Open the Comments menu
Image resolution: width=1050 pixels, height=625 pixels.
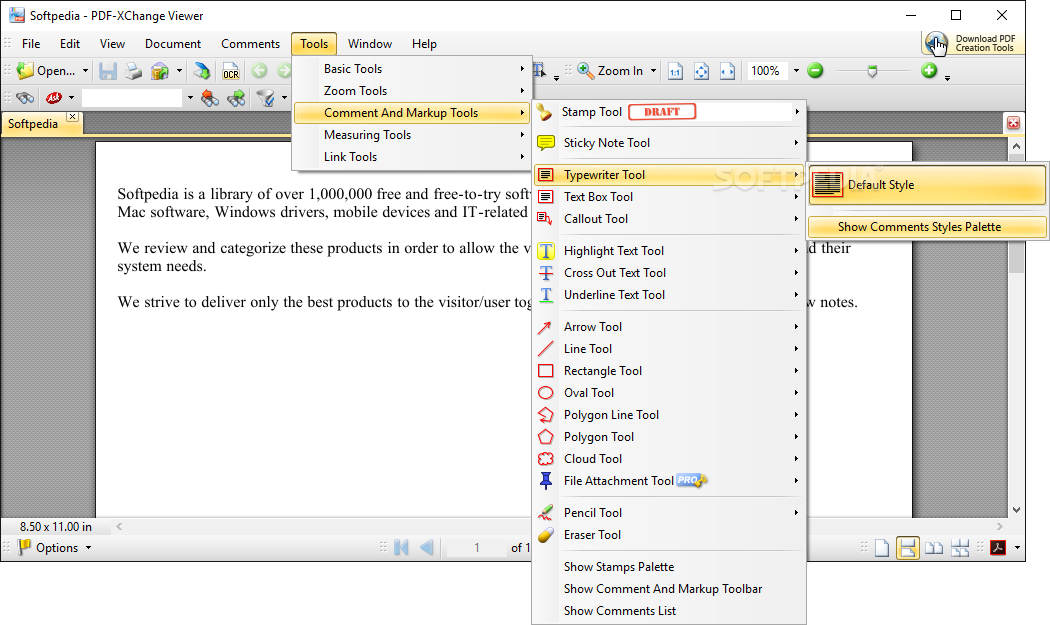point(250,44)
